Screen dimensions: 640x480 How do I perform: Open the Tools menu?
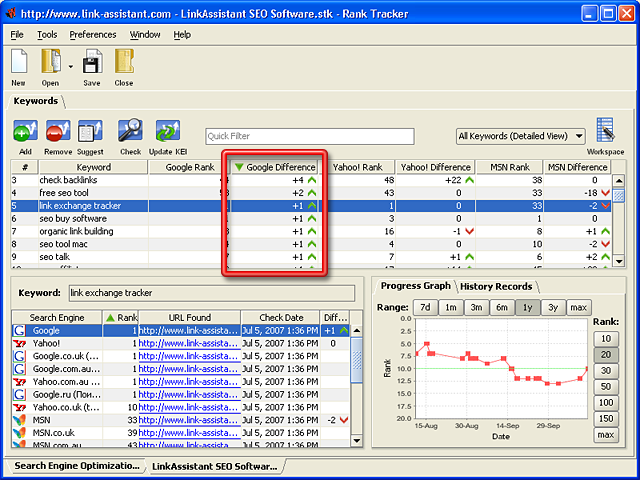point(47,35)
